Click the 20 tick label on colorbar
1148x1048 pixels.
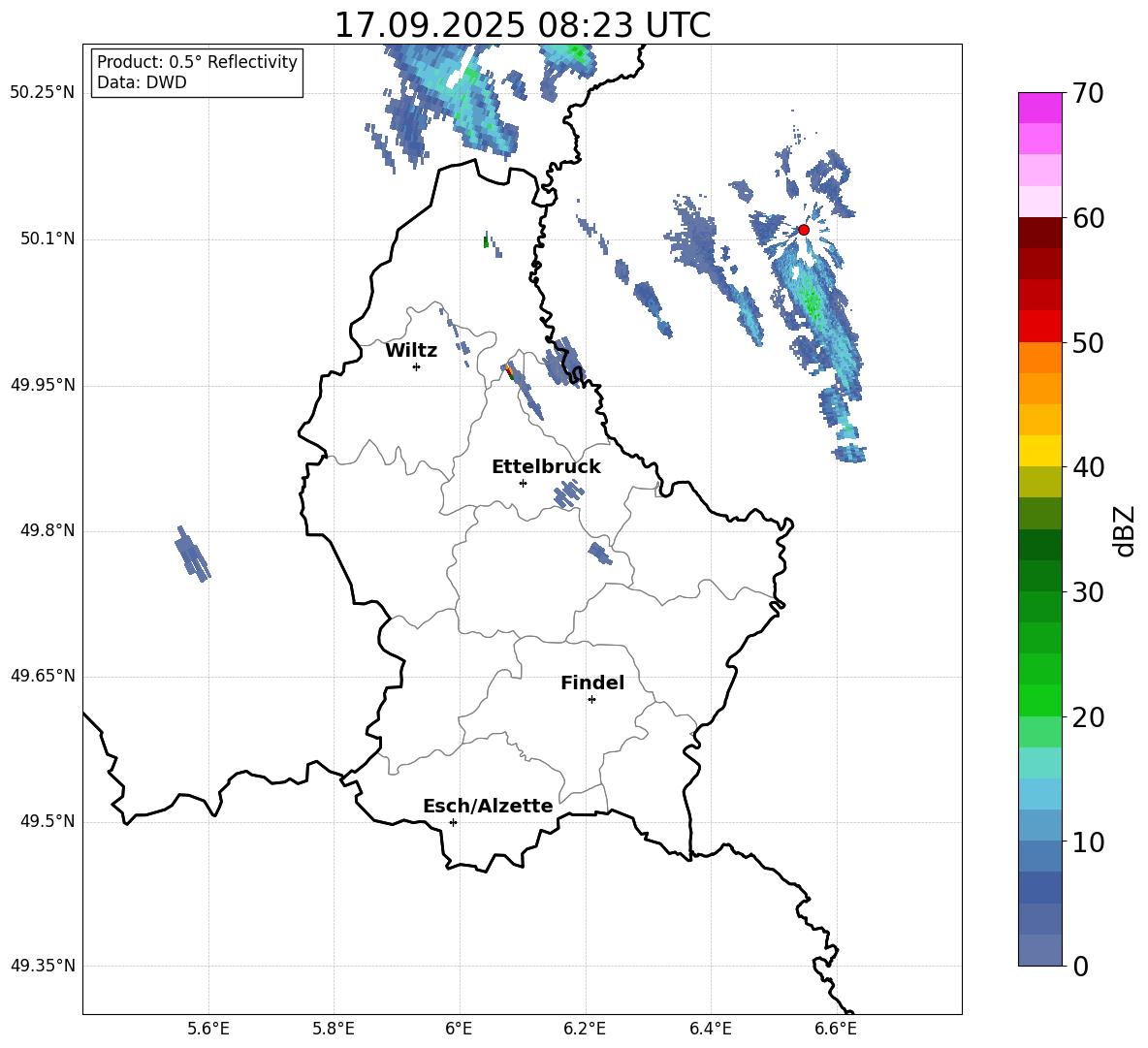1087,716
